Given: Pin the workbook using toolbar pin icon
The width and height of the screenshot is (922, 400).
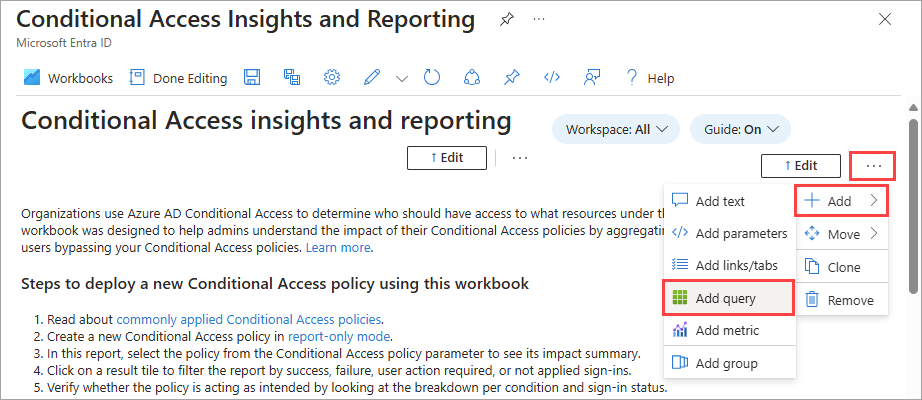Looking at the screenshot, I should (x=512, y=77).
